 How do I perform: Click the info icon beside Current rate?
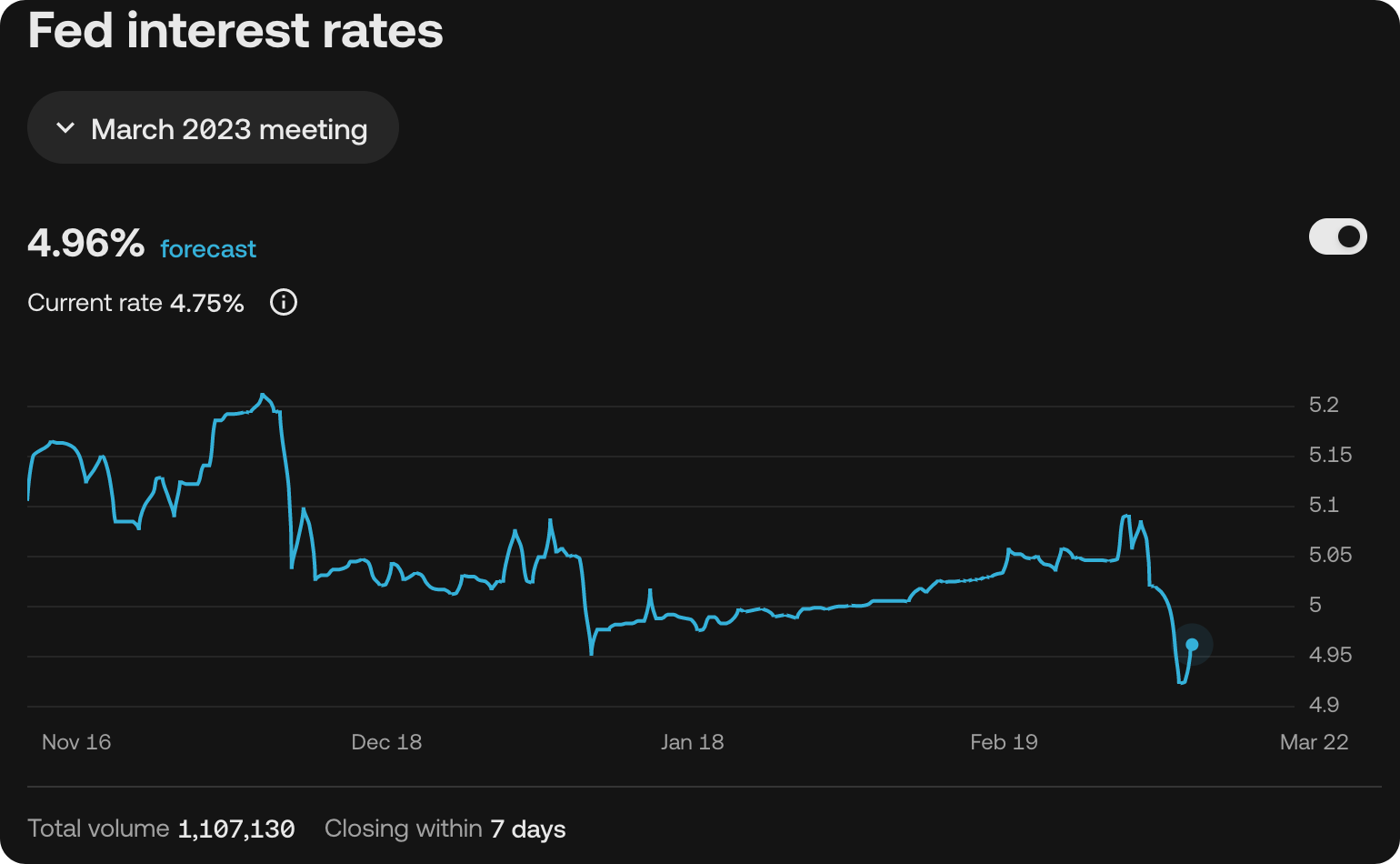coord(284,302)
